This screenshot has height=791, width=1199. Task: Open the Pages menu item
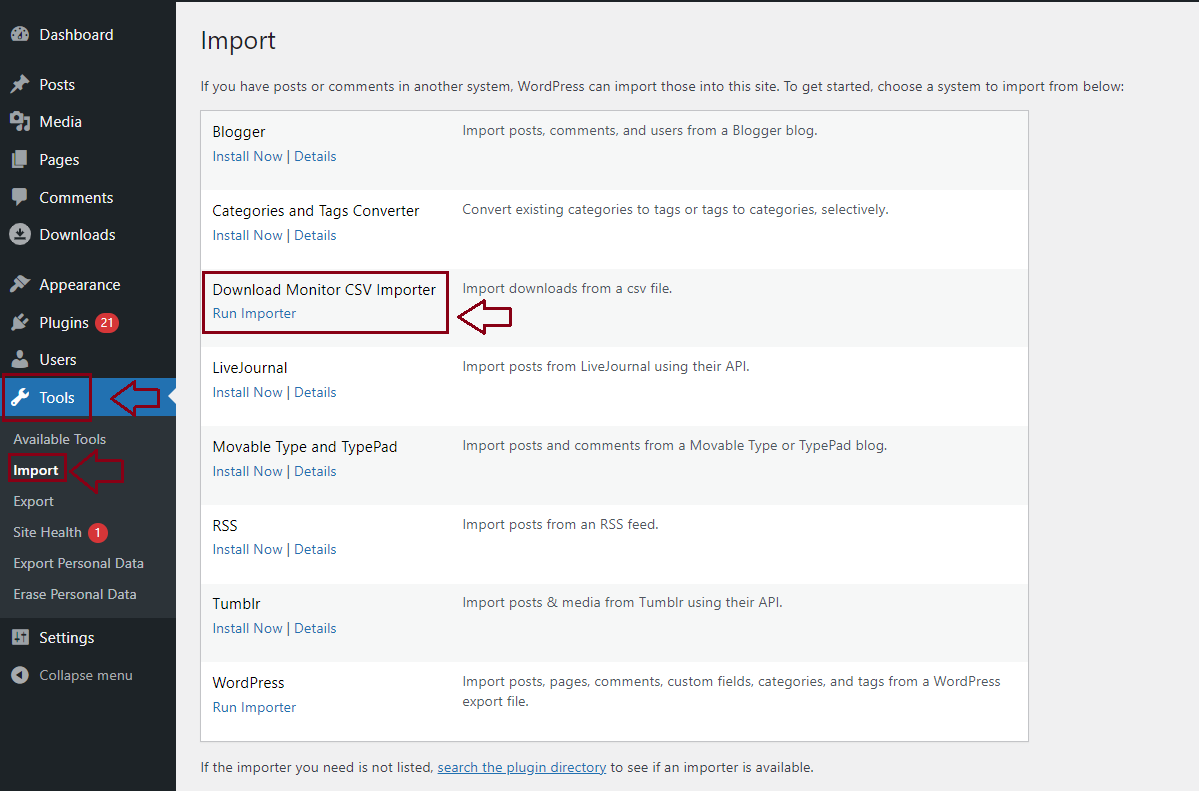[60, 160]
